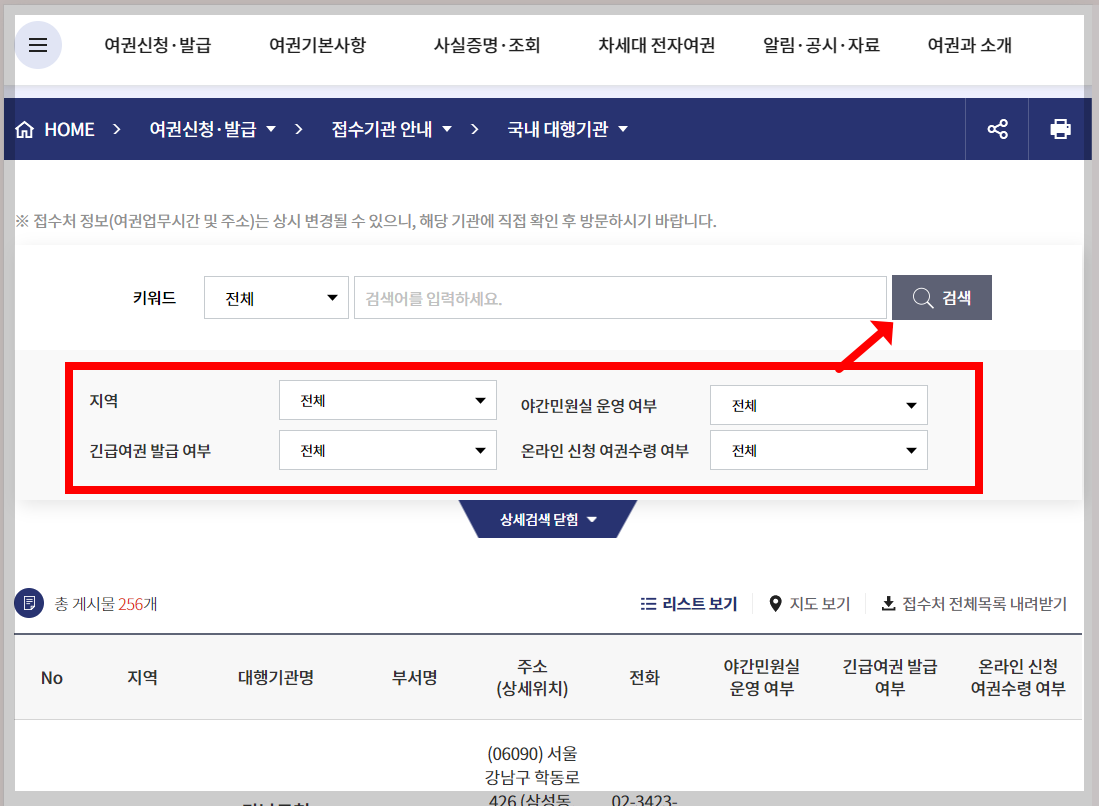Open the 긴급여권 발급 여부 dropdown
The image size is (1099, 806).
388,449
